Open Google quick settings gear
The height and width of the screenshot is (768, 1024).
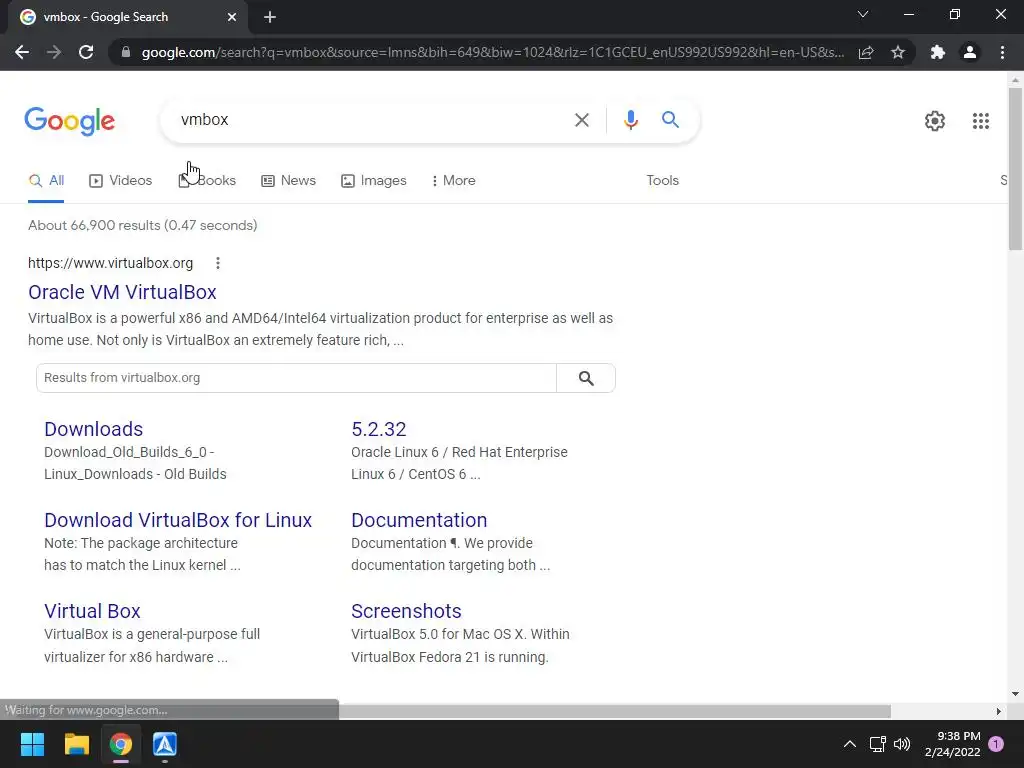[x=935, y=121]
